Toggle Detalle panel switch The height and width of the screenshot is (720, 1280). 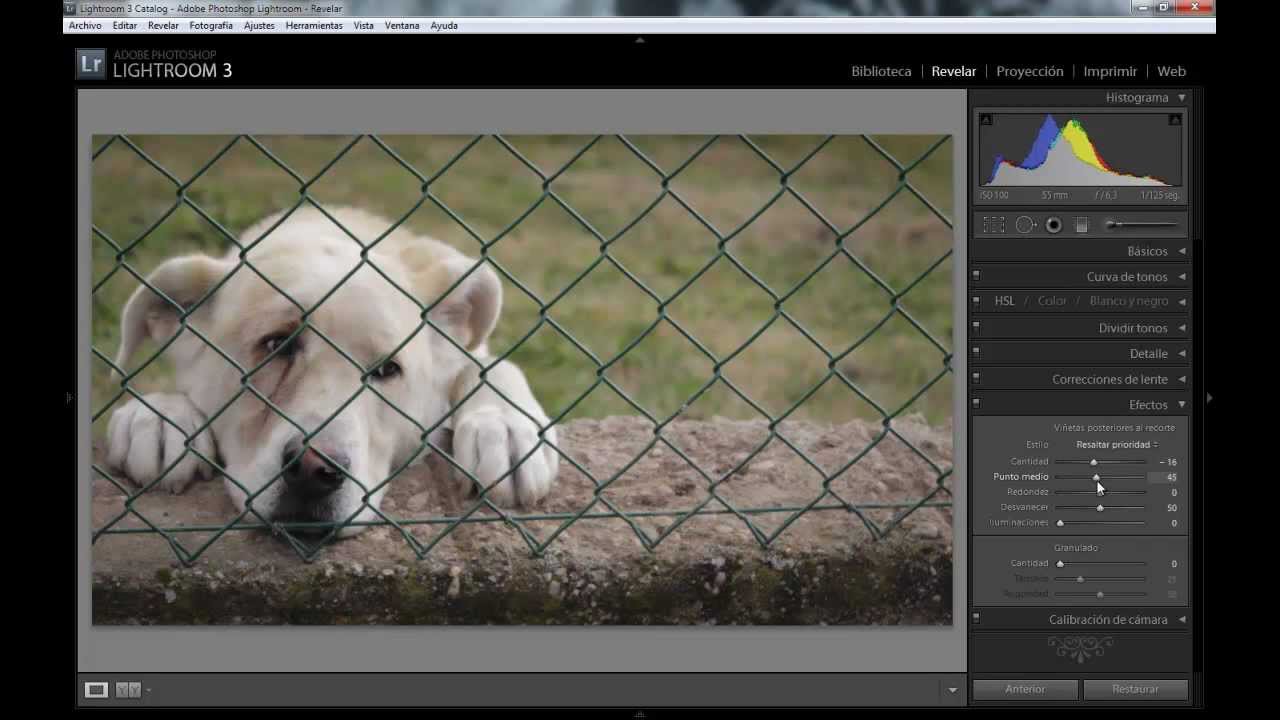pos(976,352)
